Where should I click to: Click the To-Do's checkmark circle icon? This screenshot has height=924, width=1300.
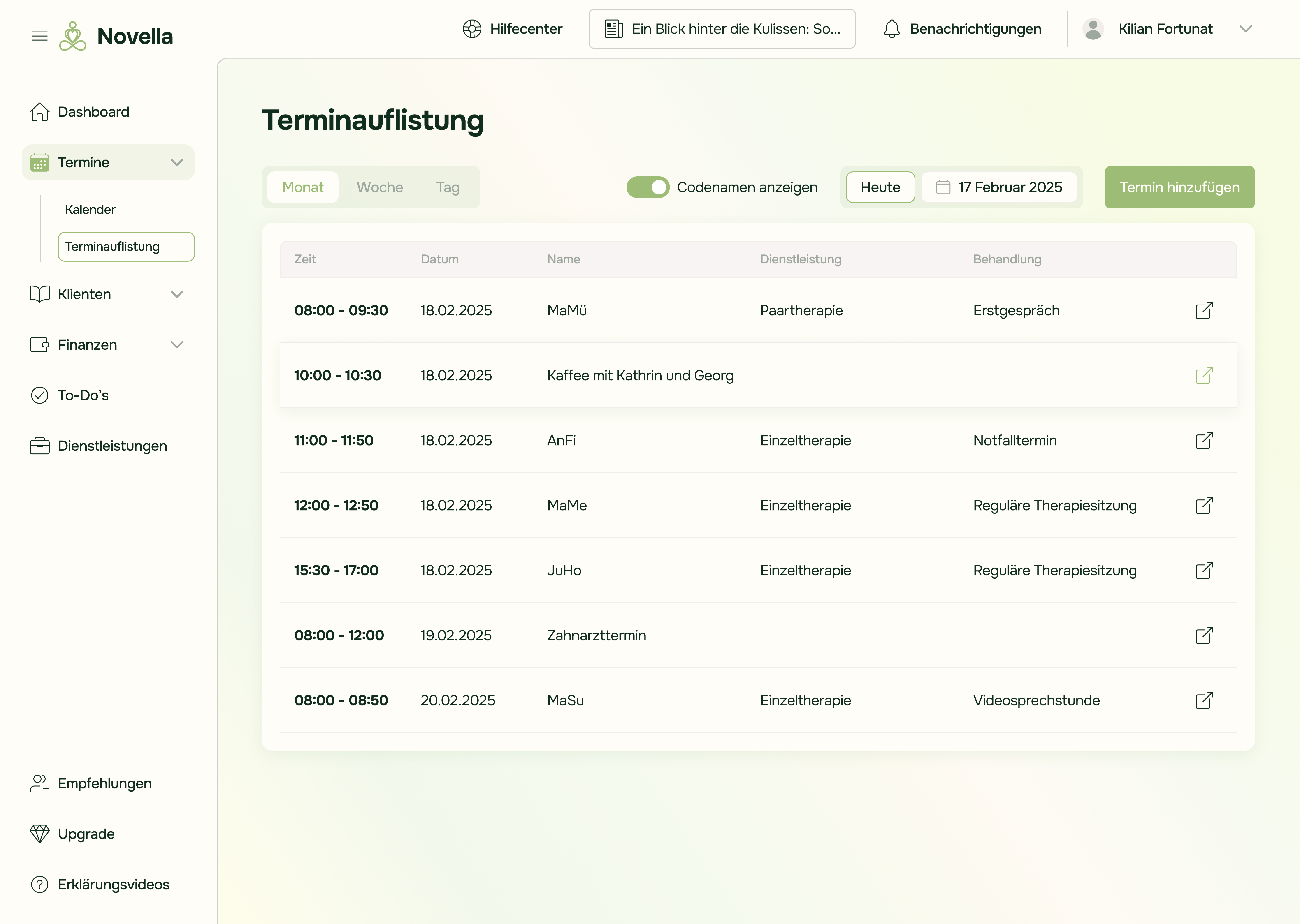coord(39,395)
